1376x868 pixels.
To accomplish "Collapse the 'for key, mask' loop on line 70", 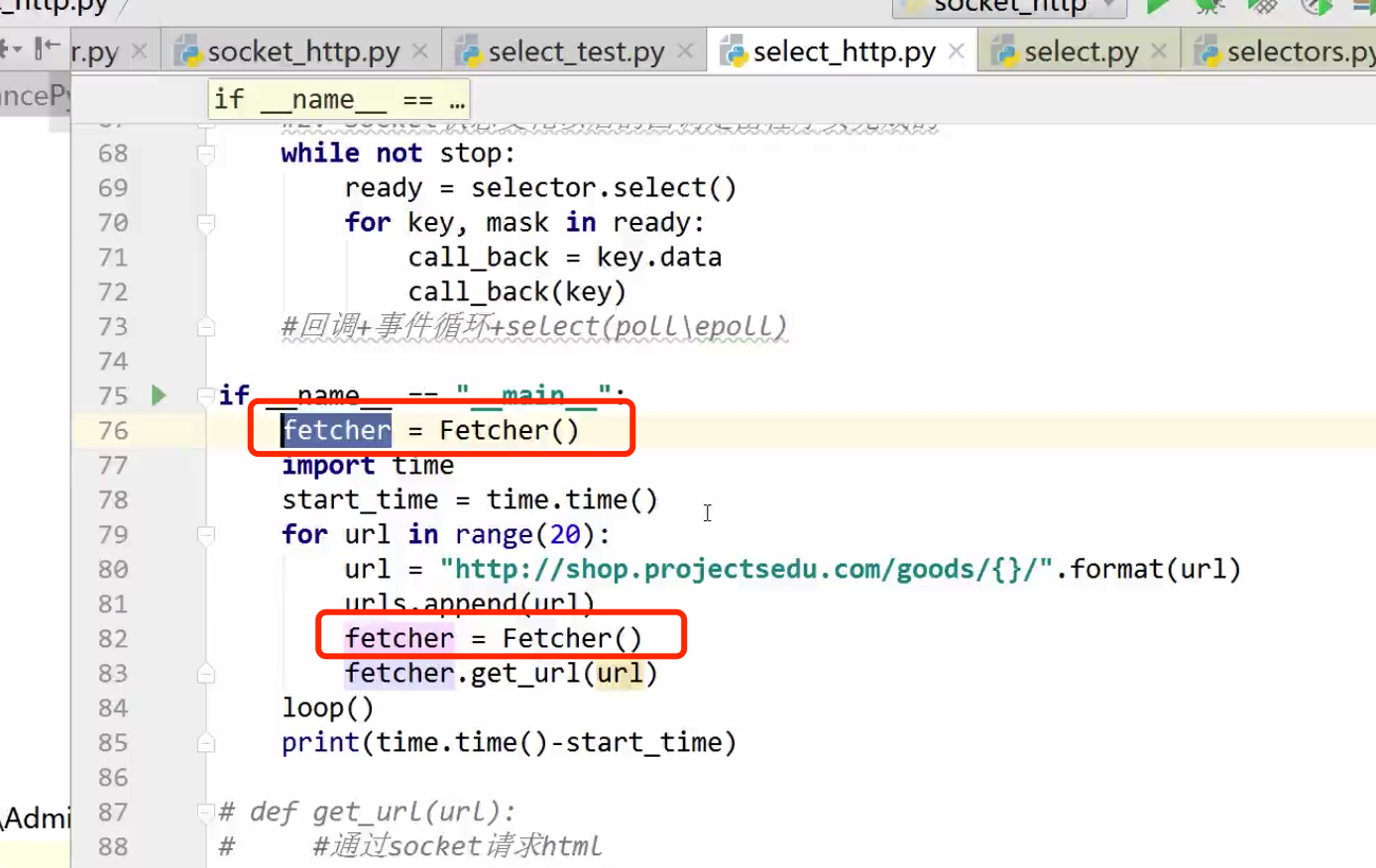I will pos(206,223).
